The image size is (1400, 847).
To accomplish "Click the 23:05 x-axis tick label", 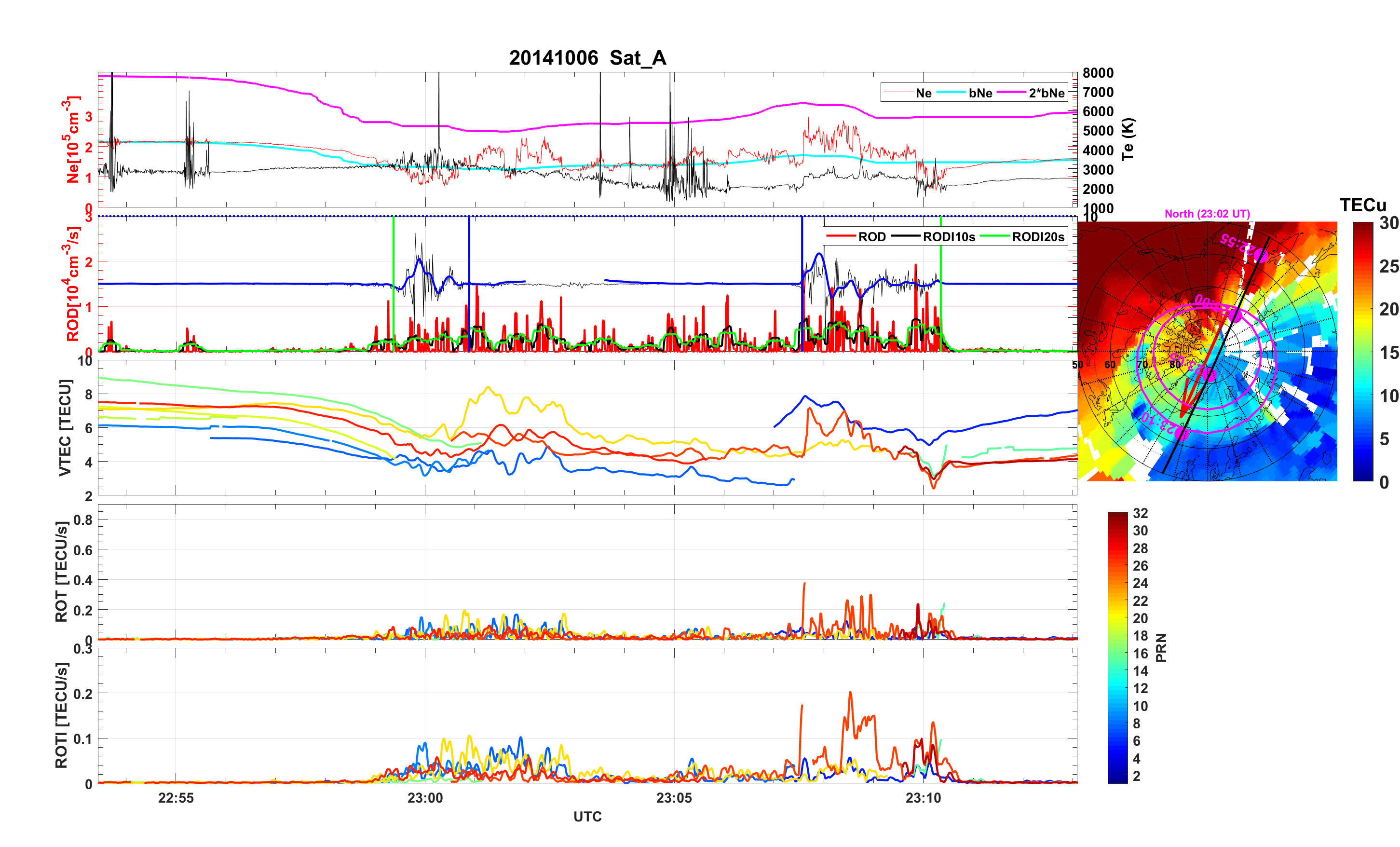I will pos(674,797).
